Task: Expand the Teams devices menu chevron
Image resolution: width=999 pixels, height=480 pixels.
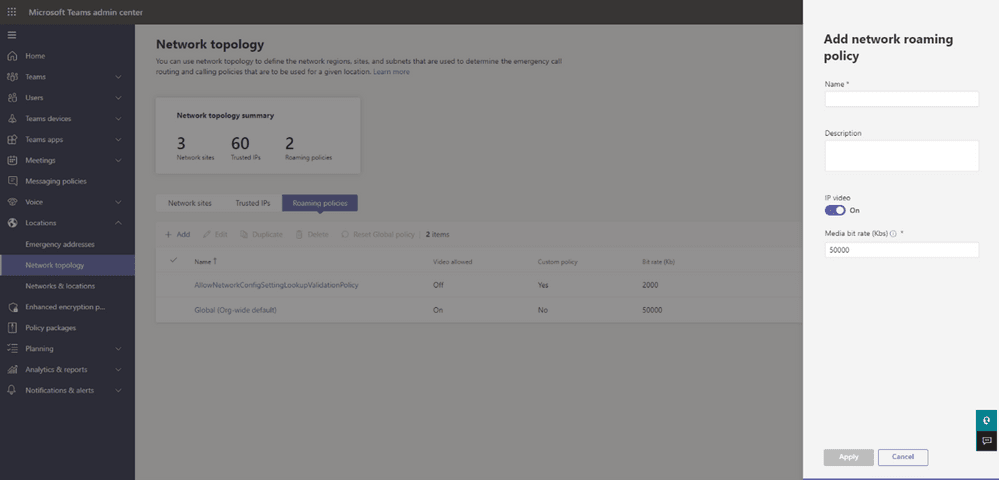Action: click(119, 119)
